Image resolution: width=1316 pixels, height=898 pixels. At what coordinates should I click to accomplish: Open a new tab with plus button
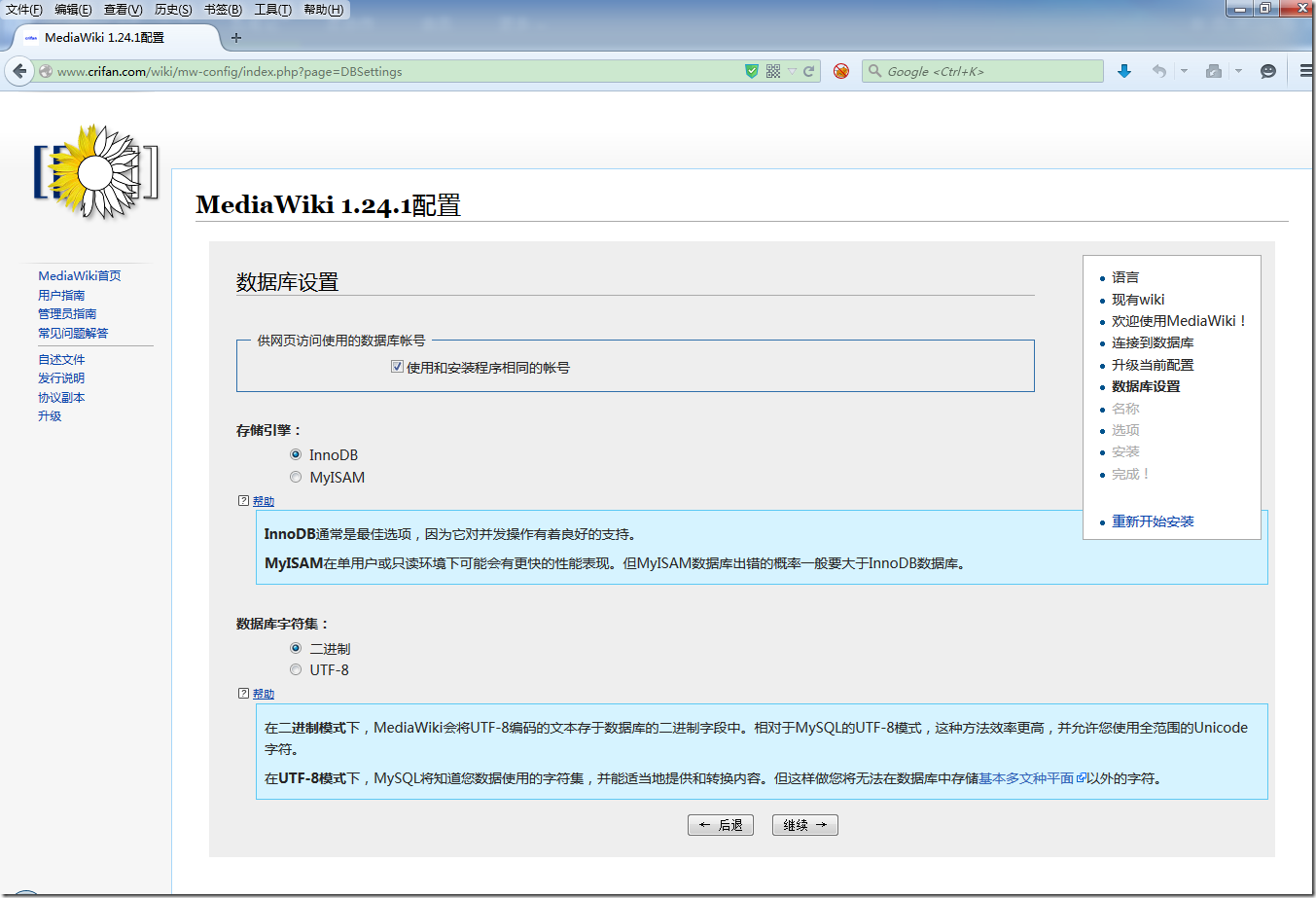tap(236, 38)
